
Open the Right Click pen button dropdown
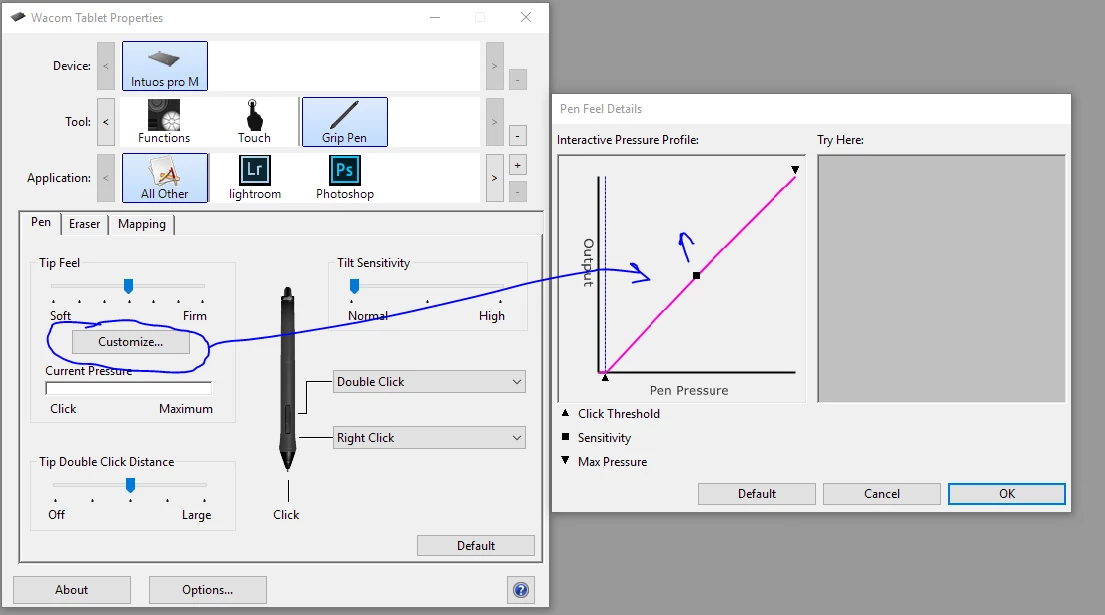click(x=429, y=437)
